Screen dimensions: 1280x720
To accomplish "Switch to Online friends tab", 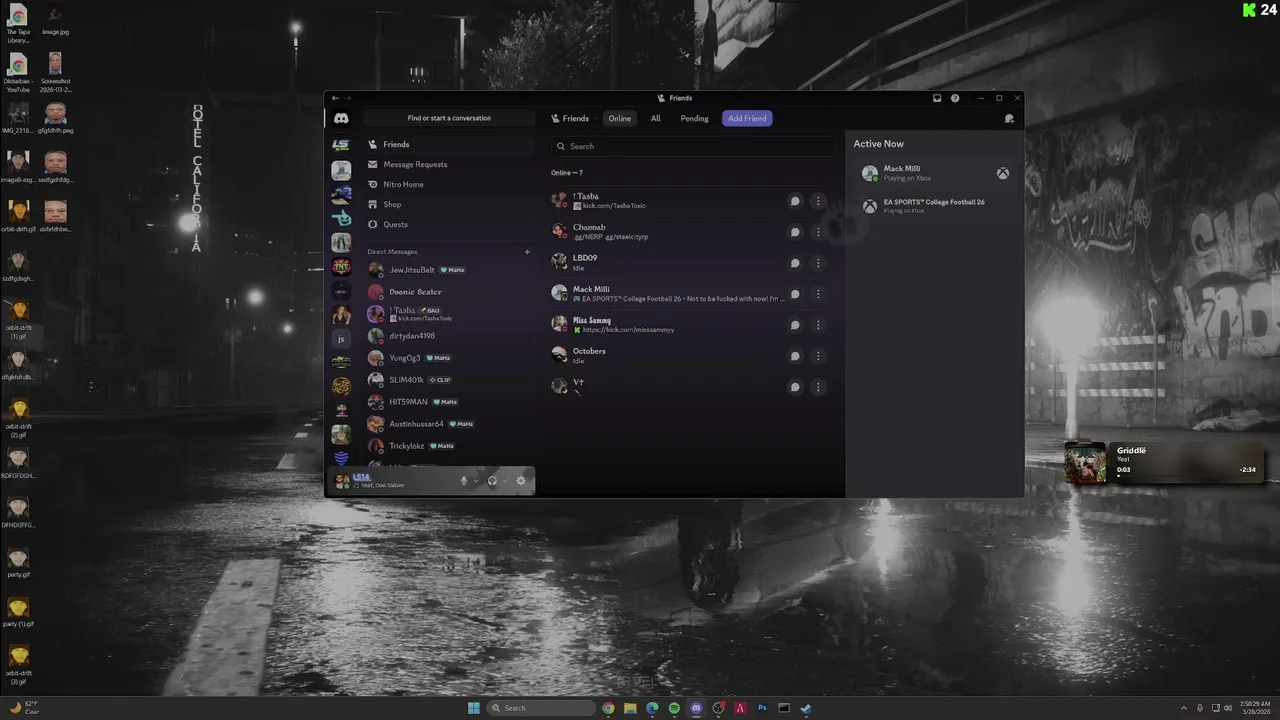I will point(620,118).
